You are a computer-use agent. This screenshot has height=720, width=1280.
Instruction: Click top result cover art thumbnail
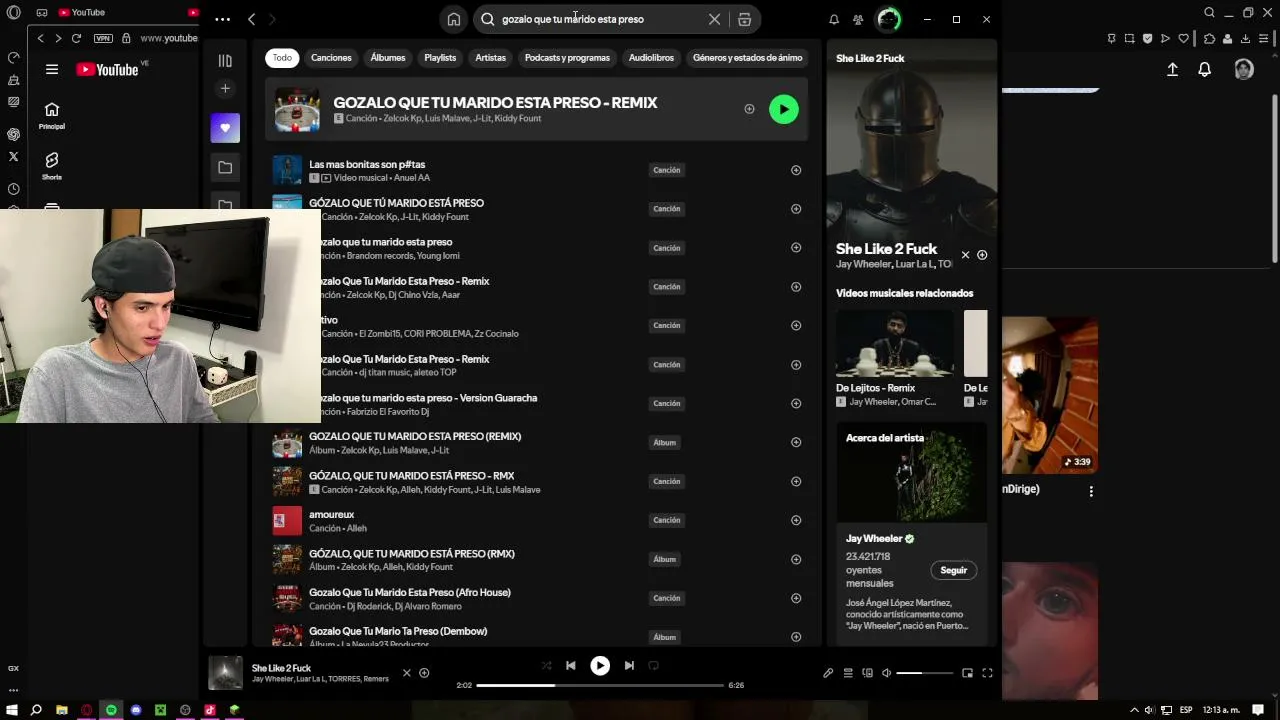coord(297,109)
